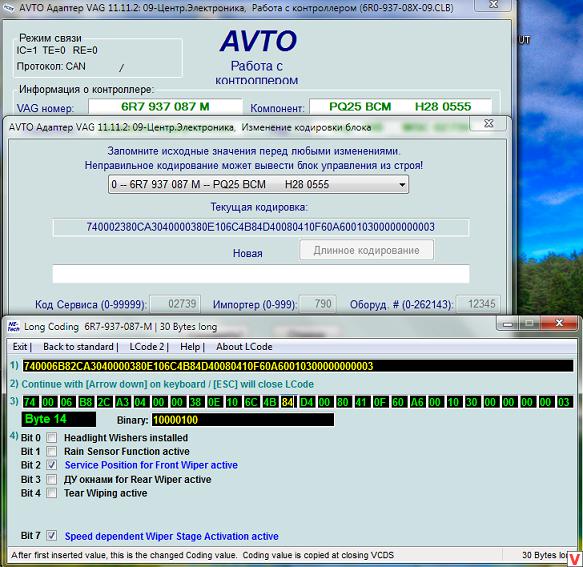This screenshot has width=583, height=567.
Task: Choose Back to standard menu item
Action: tap(78, 347)
